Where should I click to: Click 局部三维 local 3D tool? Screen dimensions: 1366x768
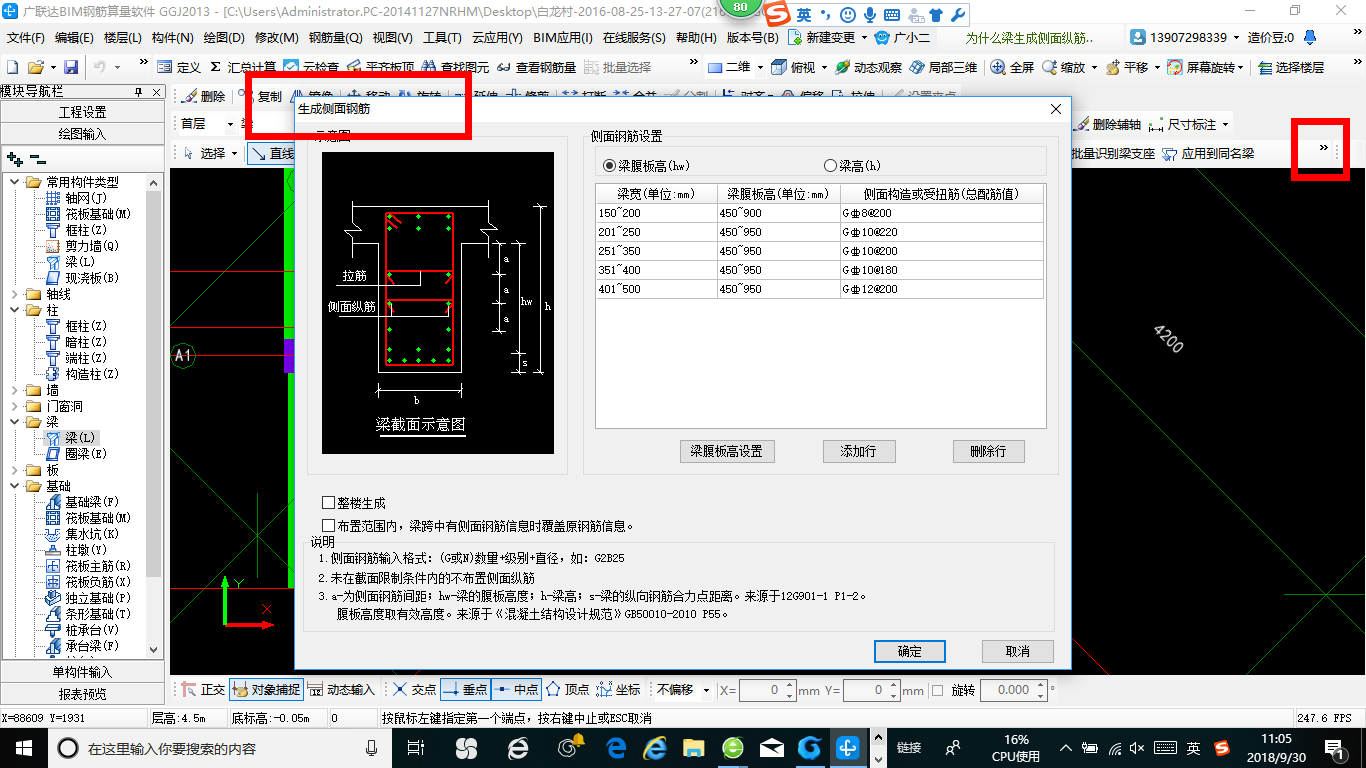coord(943,67)
